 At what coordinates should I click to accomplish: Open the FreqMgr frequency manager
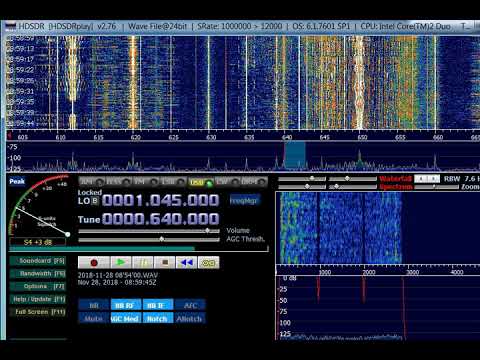click(x=244, y=201)
